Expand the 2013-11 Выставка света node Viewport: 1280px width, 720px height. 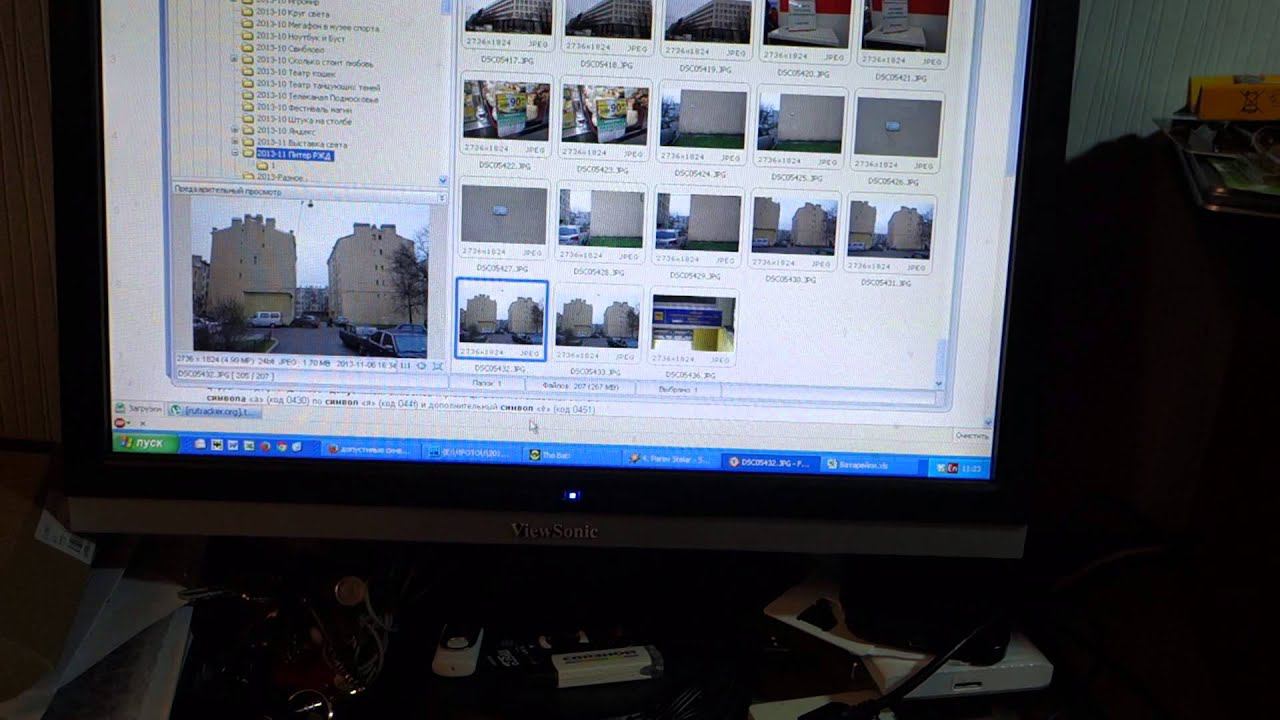click(x=234, y=142)
